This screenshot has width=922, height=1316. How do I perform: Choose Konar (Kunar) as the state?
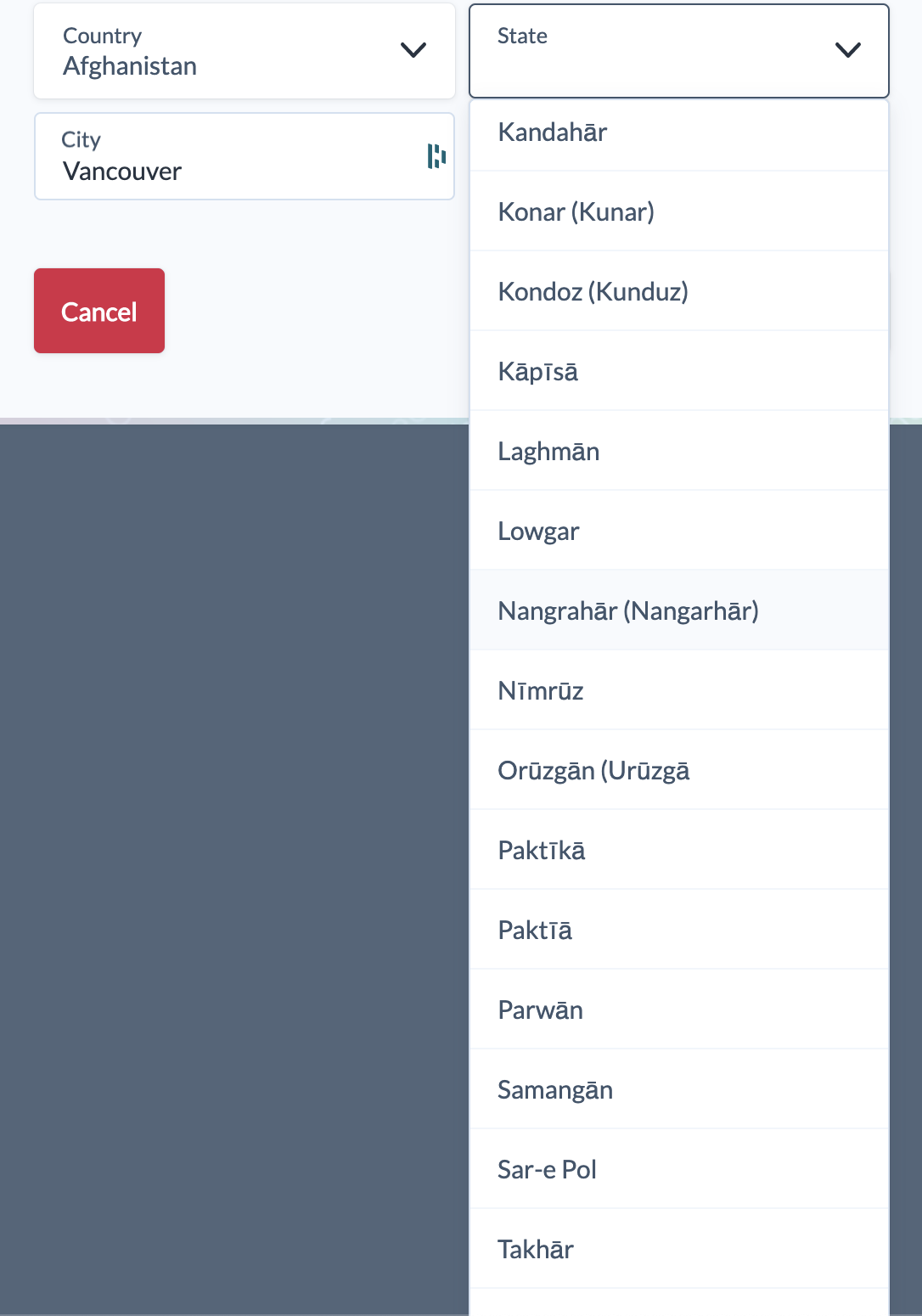(x=576, y=211)
